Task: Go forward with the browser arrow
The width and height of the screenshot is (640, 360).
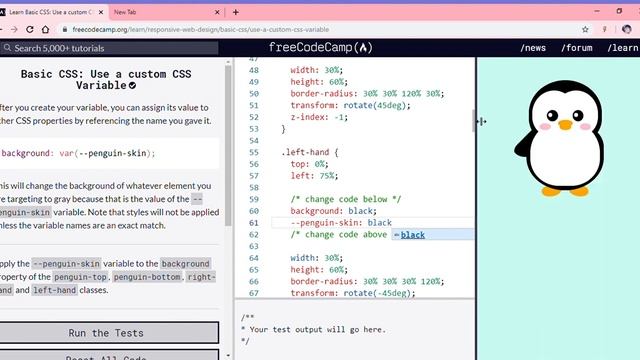Action: tap(14, 29)
